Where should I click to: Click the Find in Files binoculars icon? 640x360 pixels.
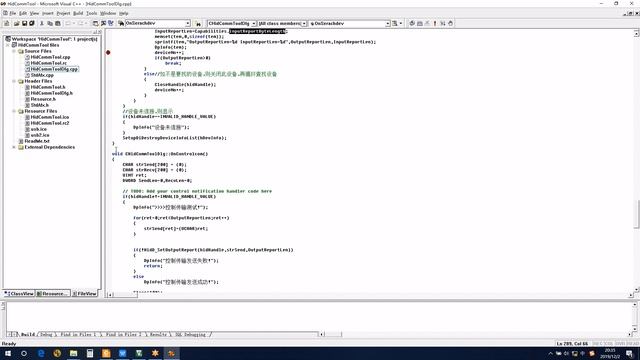(x=121, y=24)
